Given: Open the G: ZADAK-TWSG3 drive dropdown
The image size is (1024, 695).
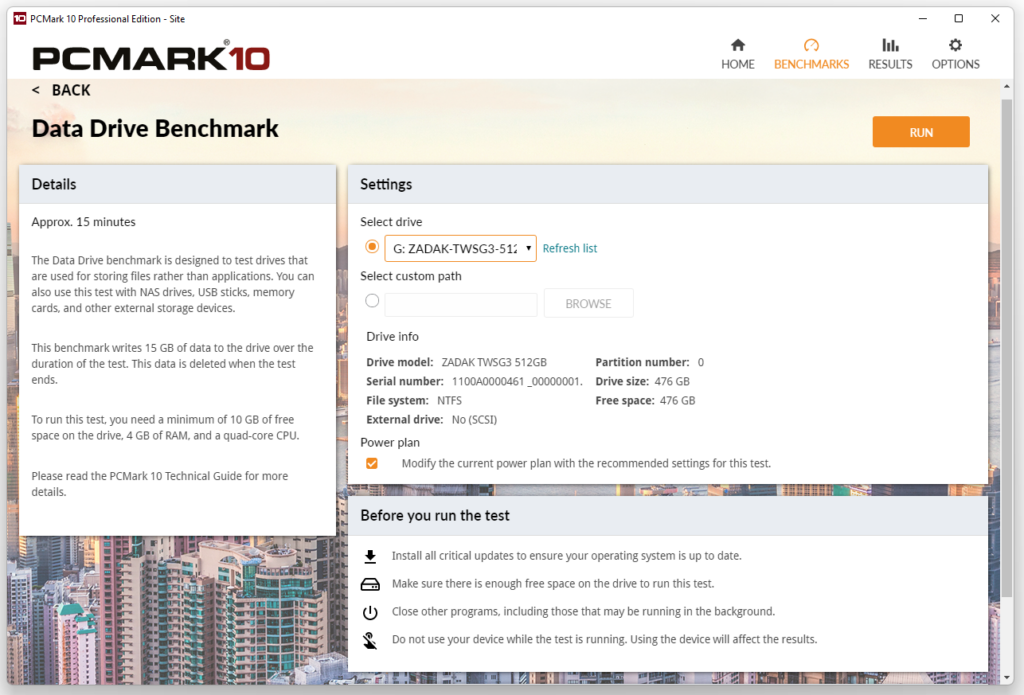Looking at the screenshot, I should click(x=460, y=248).
